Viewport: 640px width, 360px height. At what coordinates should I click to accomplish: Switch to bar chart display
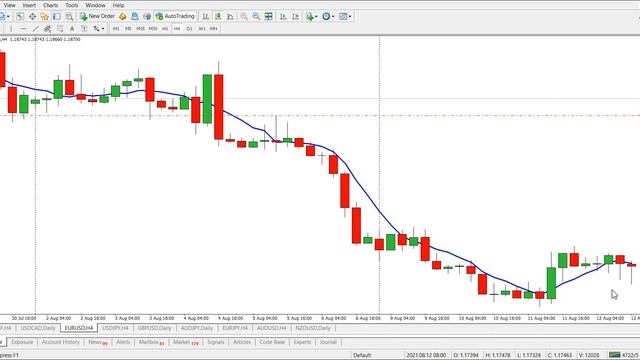pos(206,16)
